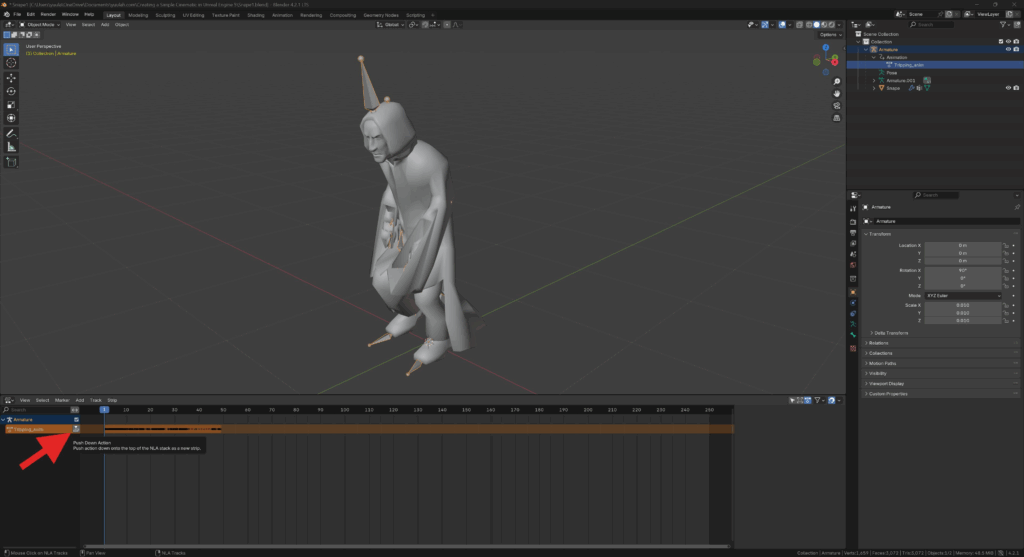Click the camera view icon in viewport

point(836,105)
